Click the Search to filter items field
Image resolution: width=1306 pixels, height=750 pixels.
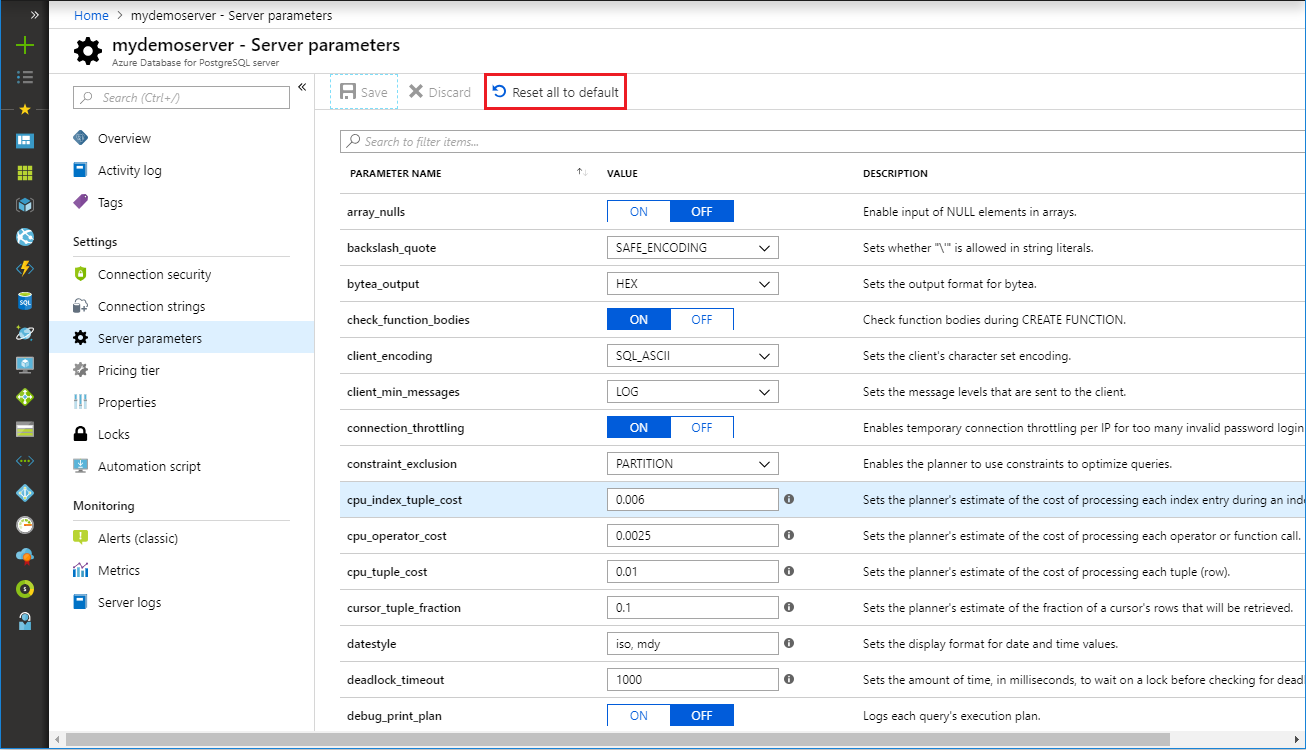tap(822, 141)
